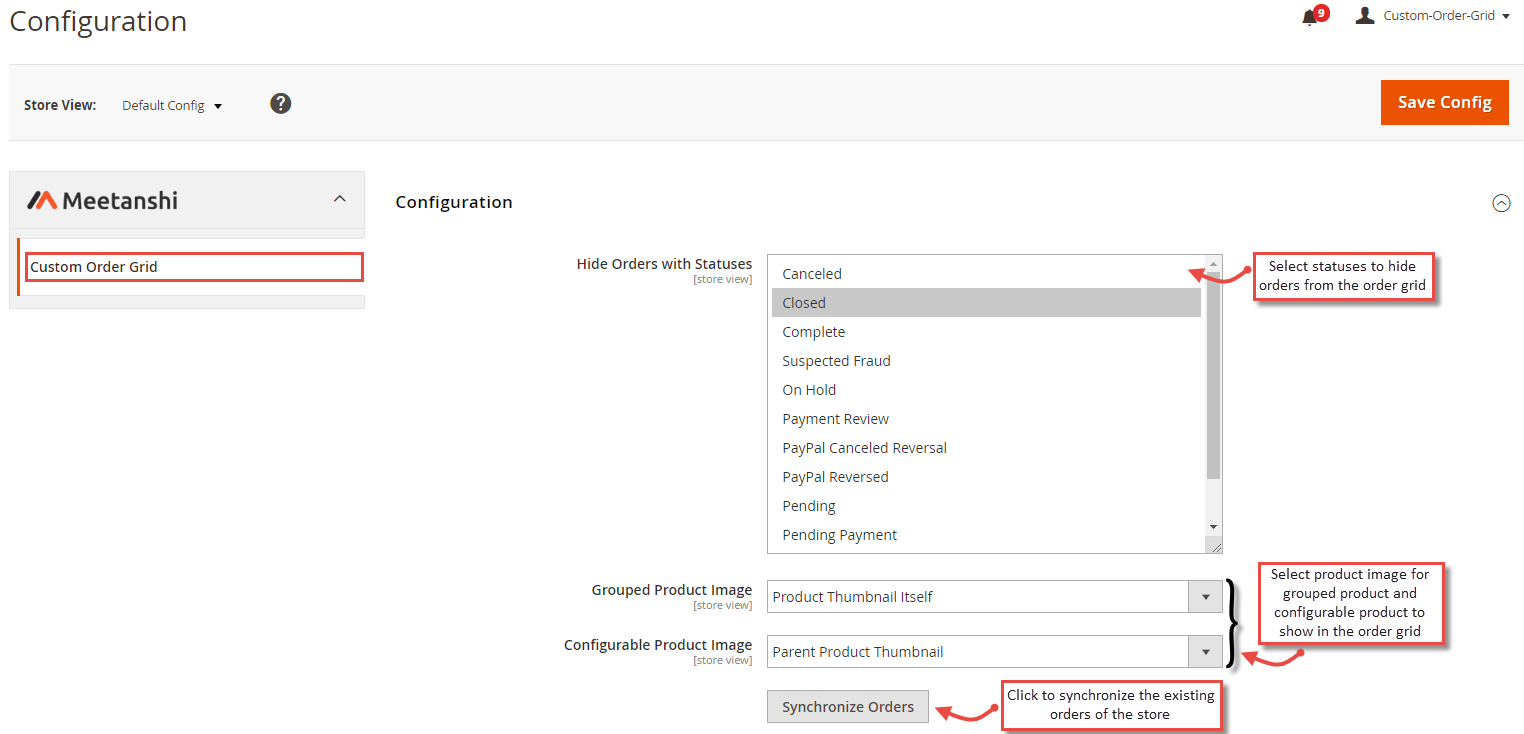Select PayPal Reversed in the status list
Viewport: 1524px width, 734px height.
tap(835, 476)
